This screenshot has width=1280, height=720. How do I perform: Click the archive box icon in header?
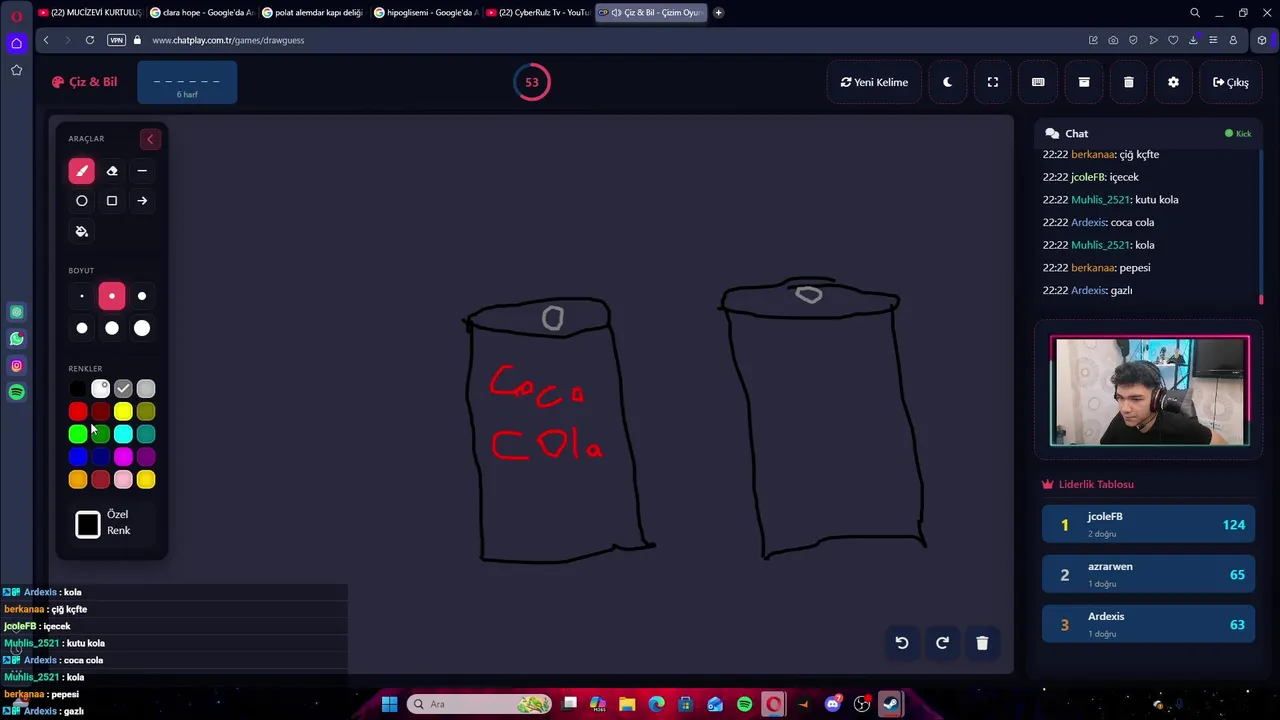1084,82
